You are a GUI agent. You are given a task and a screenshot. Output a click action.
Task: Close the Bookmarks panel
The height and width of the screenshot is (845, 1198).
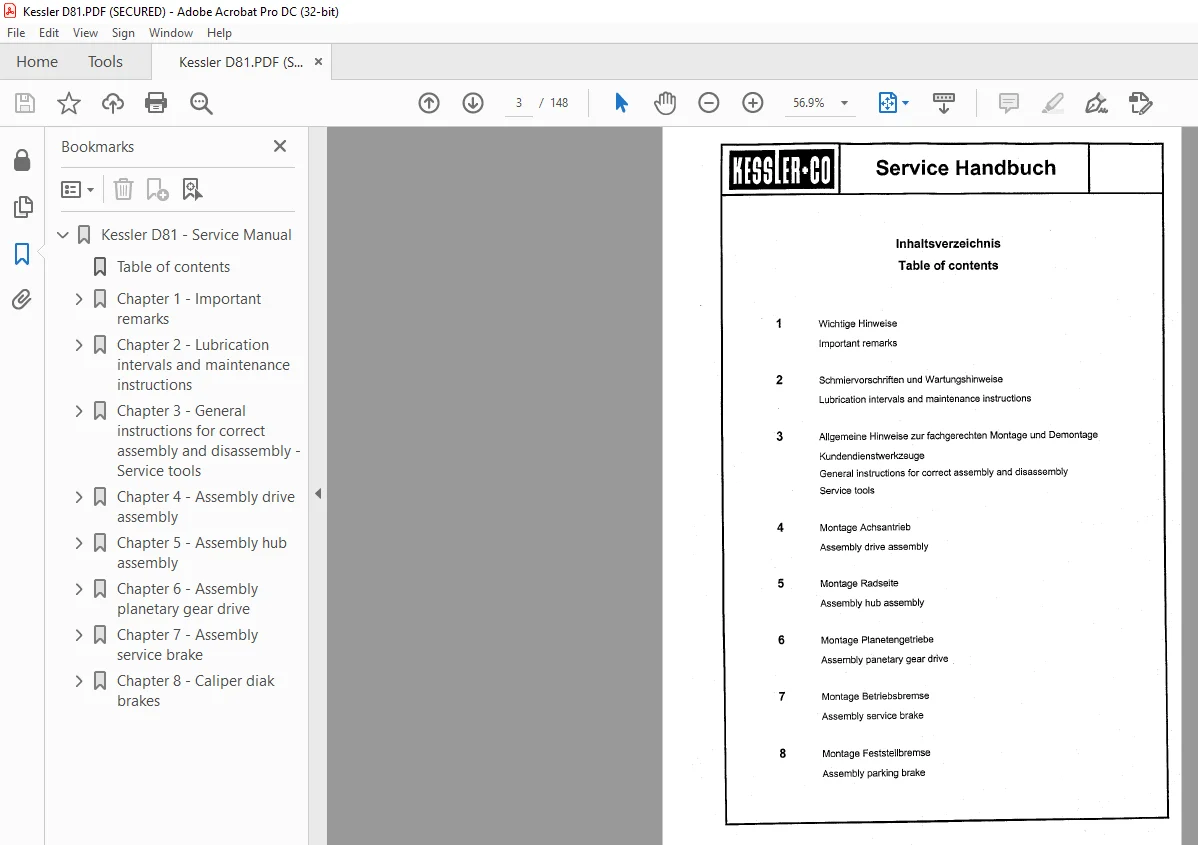(x=280, y=146)
